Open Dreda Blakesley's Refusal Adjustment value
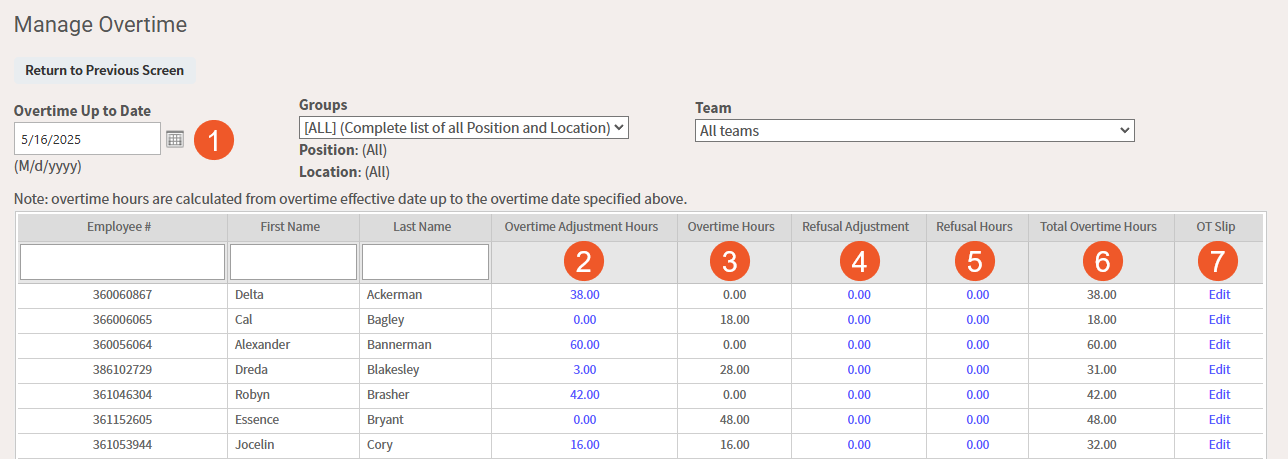The image size is (1288, 459). [x=859, y=370]
